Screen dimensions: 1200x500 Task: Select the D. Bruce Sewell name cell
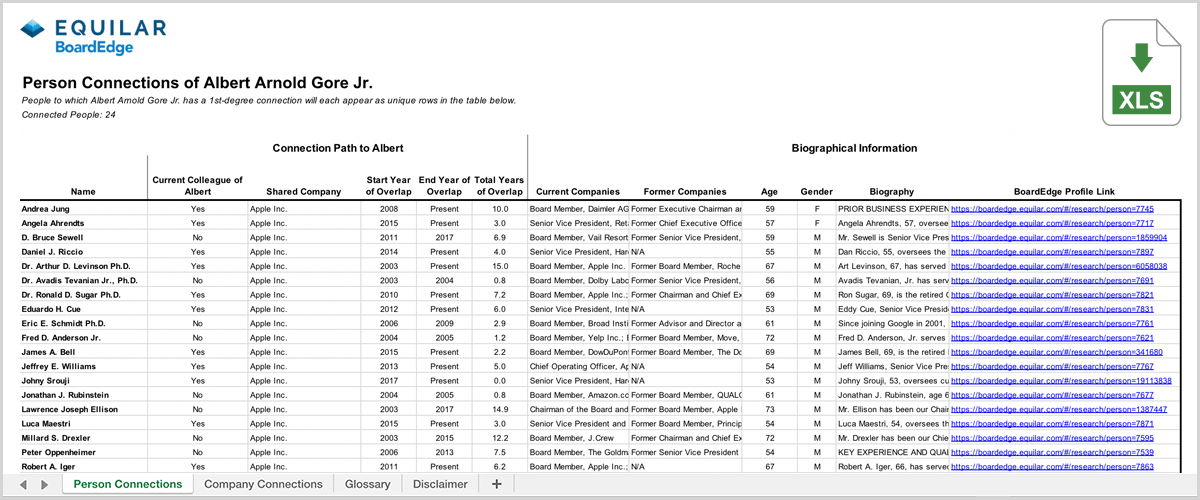84,238
